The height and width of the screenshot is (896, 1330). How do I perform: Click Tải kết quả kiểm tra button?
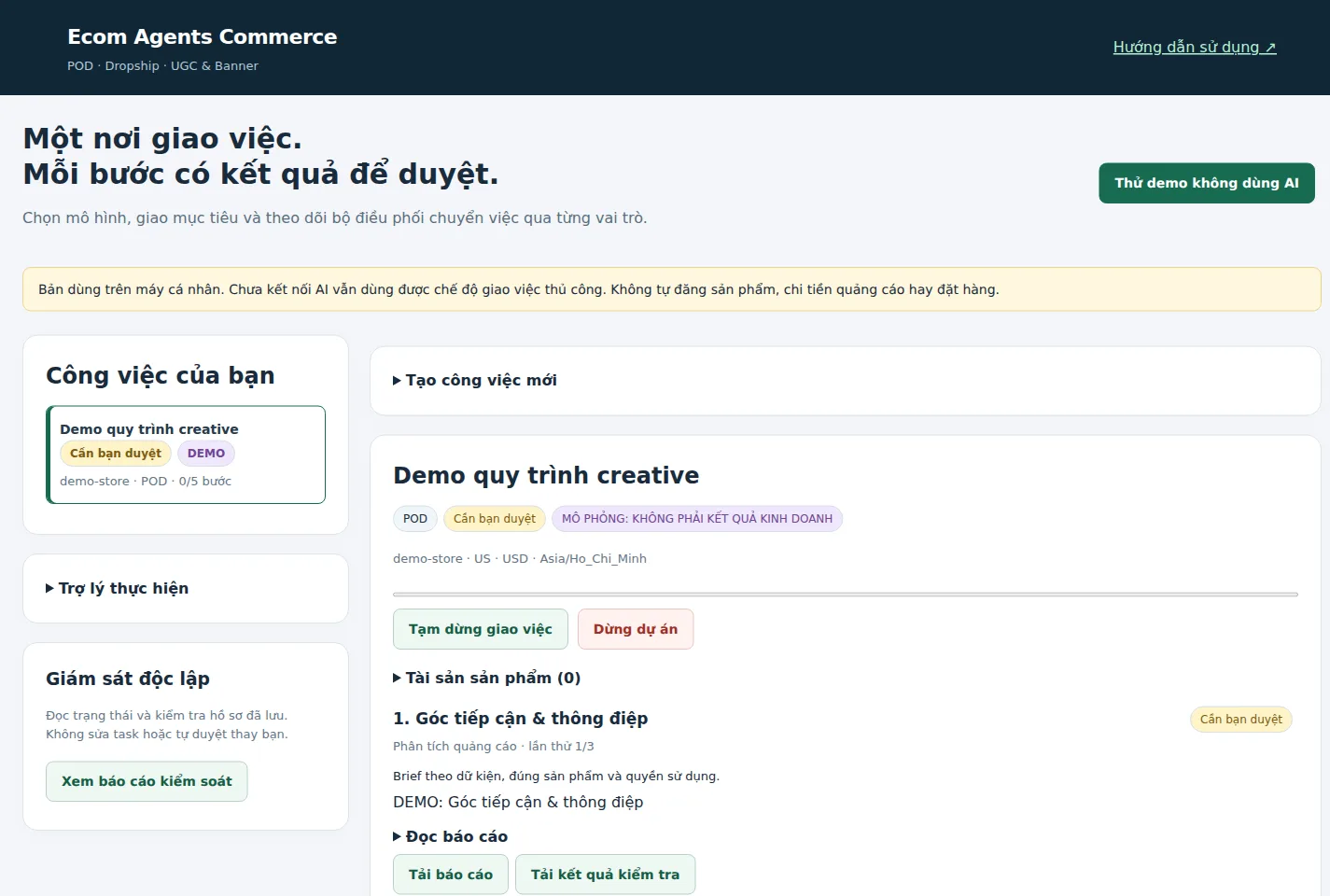[605, 875]
